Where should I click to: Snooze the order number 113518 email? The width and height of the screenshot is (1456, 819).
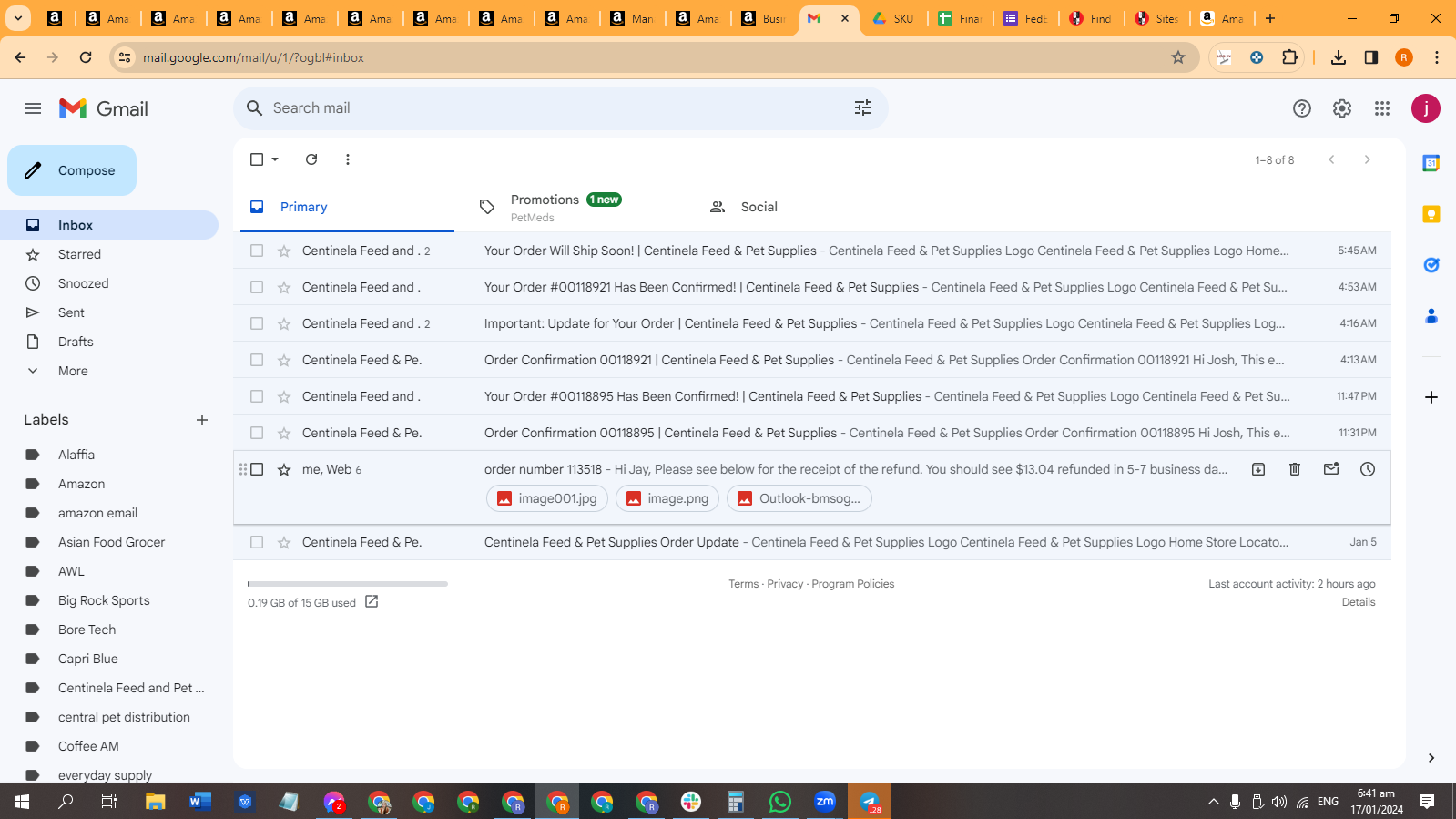(x=1368, y=469)
